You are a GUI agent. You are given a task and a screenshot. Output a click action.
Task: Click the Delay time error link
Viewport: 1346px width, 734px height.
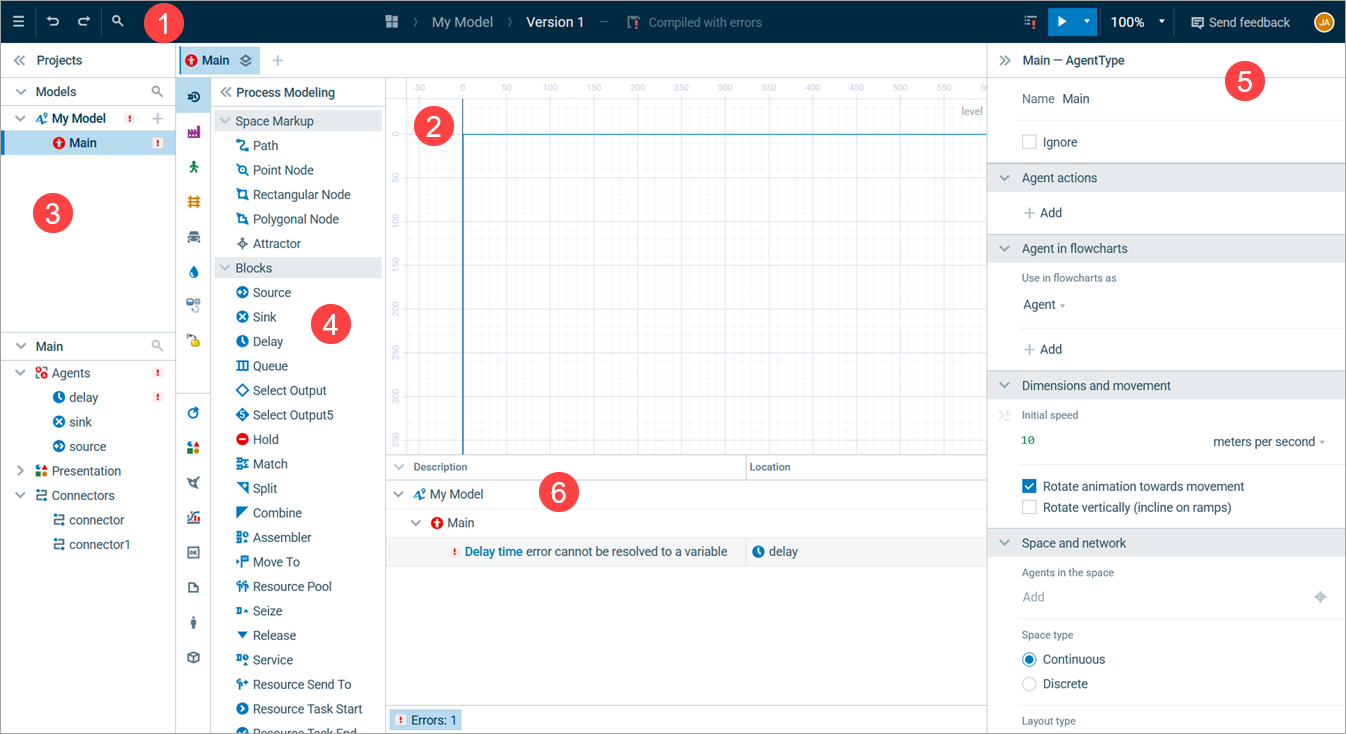[493, 552]
